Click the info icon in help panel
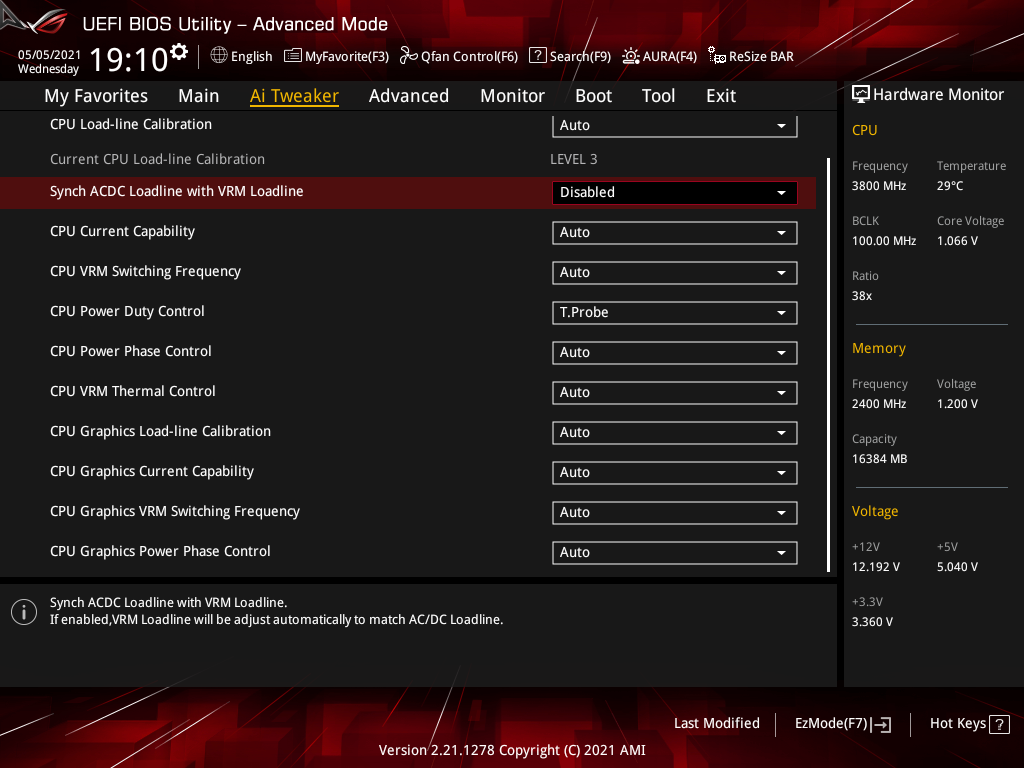The image size is (1024, 768). click(x=24, y=612)
